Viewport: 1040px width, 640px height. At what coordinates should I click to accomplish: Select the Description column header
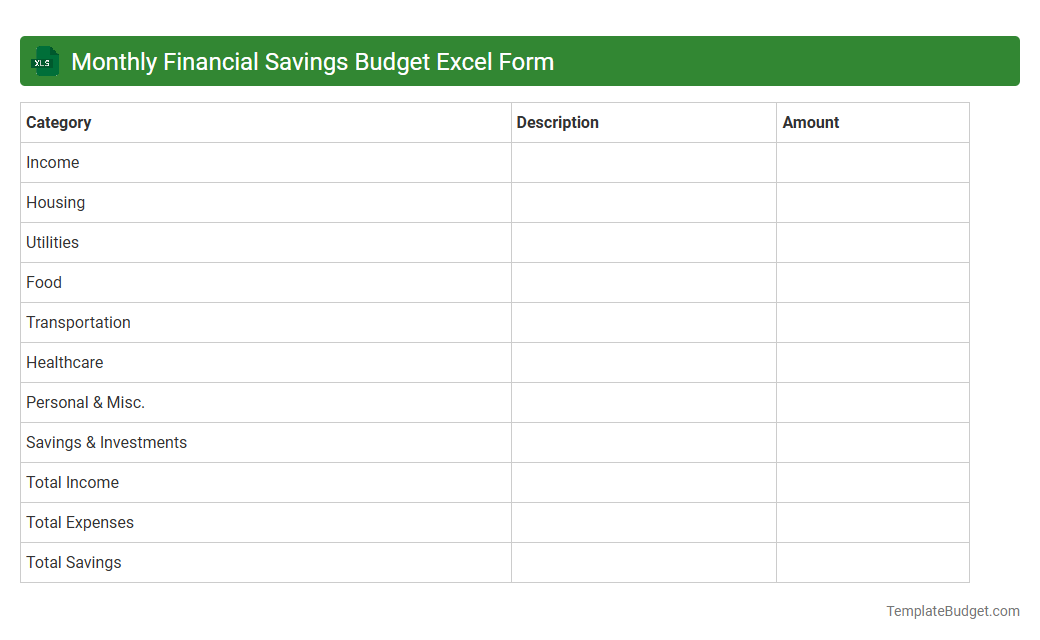(557, 122)
